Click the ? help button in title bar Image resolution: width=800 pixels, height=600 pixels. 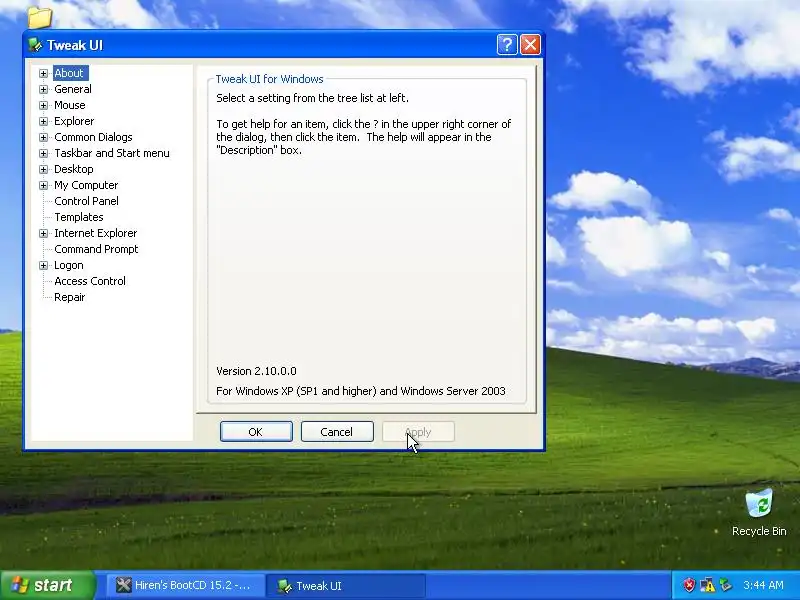507,45
